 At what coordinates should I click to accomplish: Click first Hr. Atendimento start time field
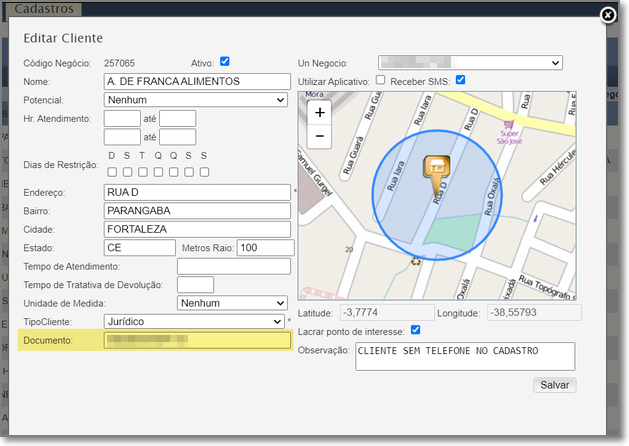click(x=122, y=119)
